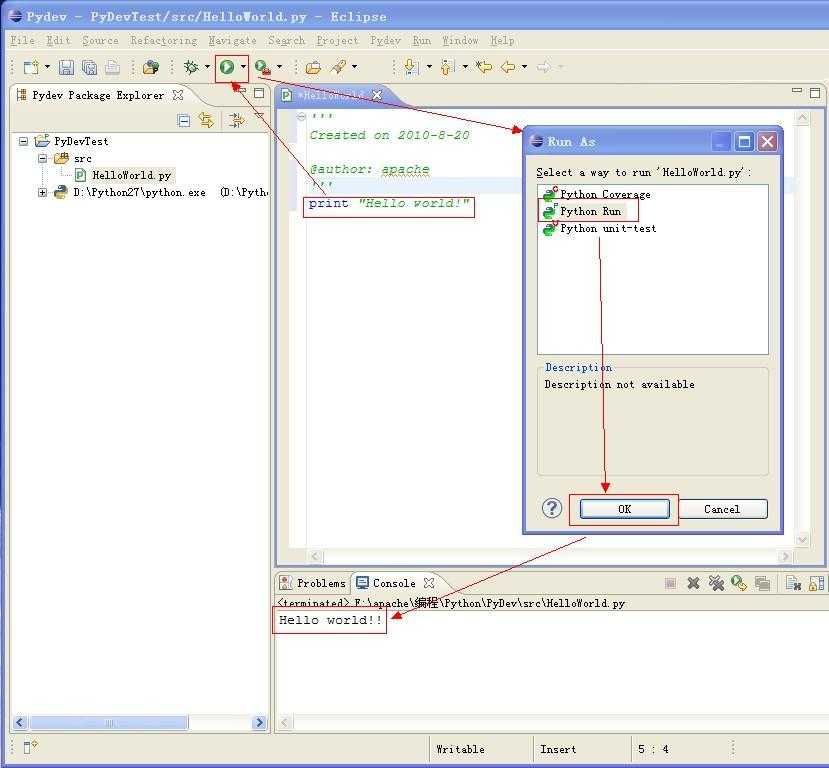Click the print "Hello world!" code line
The height and width of the screenshot is (768, 829).
389,203
